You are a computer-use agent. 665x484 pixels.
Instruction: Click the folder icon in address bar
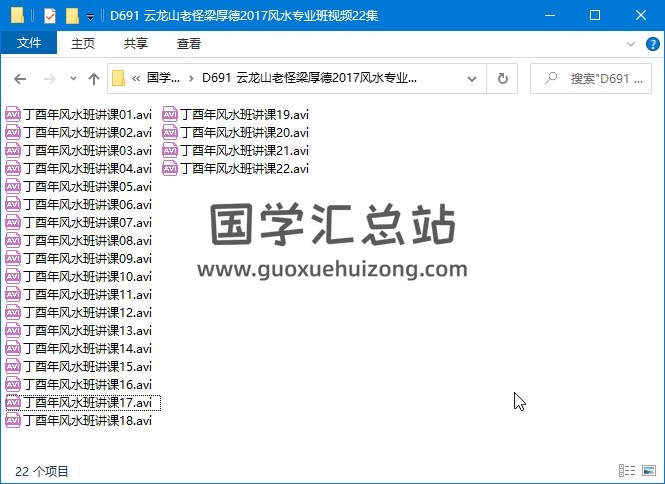click(x=118, y=78)
